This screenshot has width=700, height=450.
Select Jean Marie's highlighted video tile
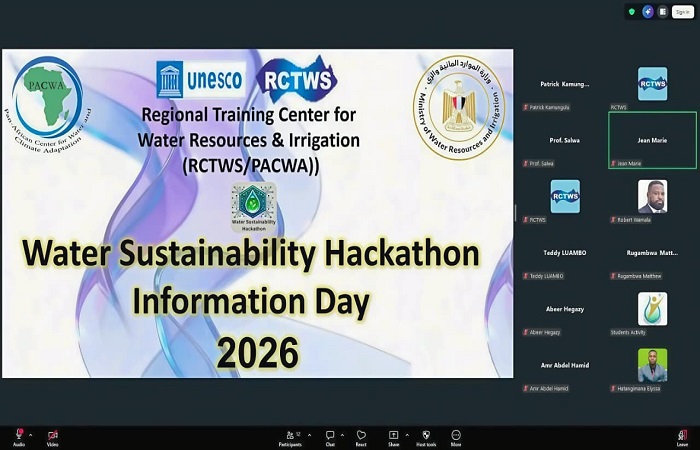coord(652,140)
